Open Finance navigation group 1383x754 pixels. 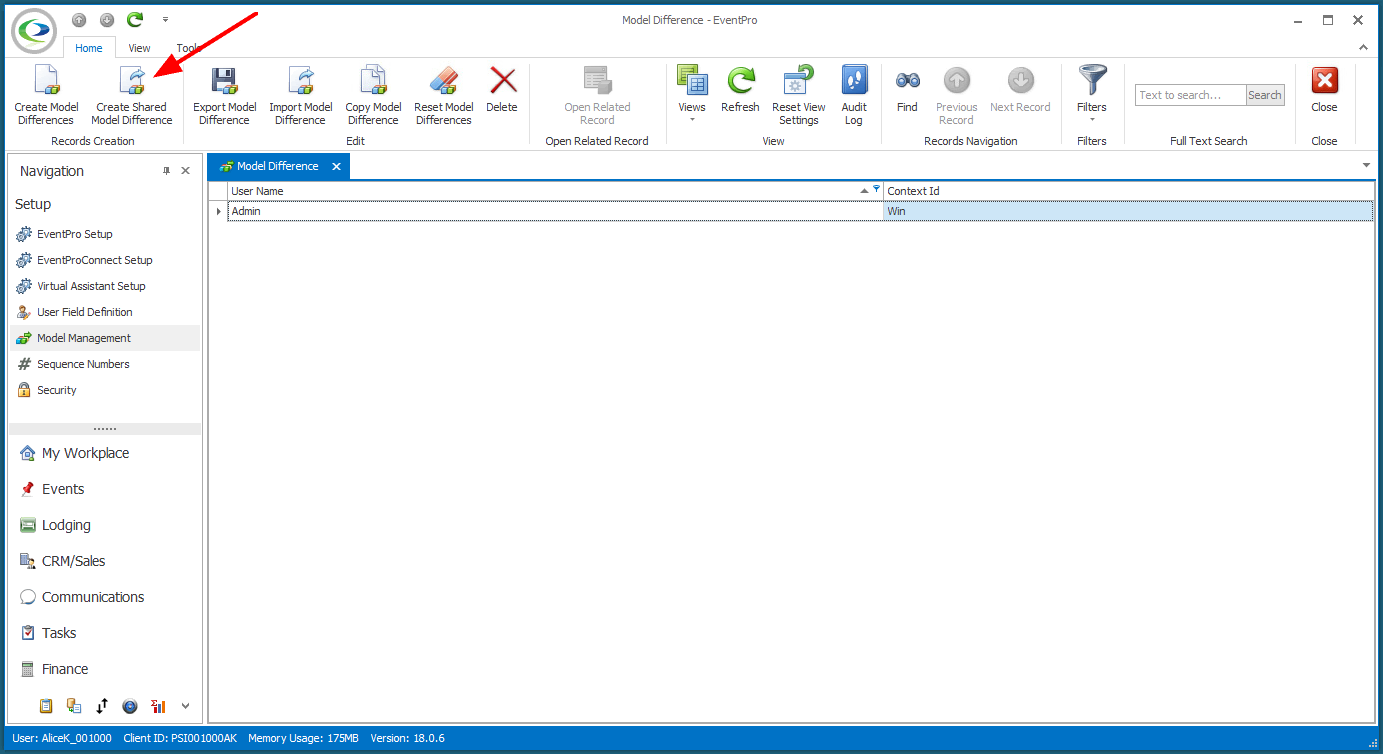tap(65, 669)
